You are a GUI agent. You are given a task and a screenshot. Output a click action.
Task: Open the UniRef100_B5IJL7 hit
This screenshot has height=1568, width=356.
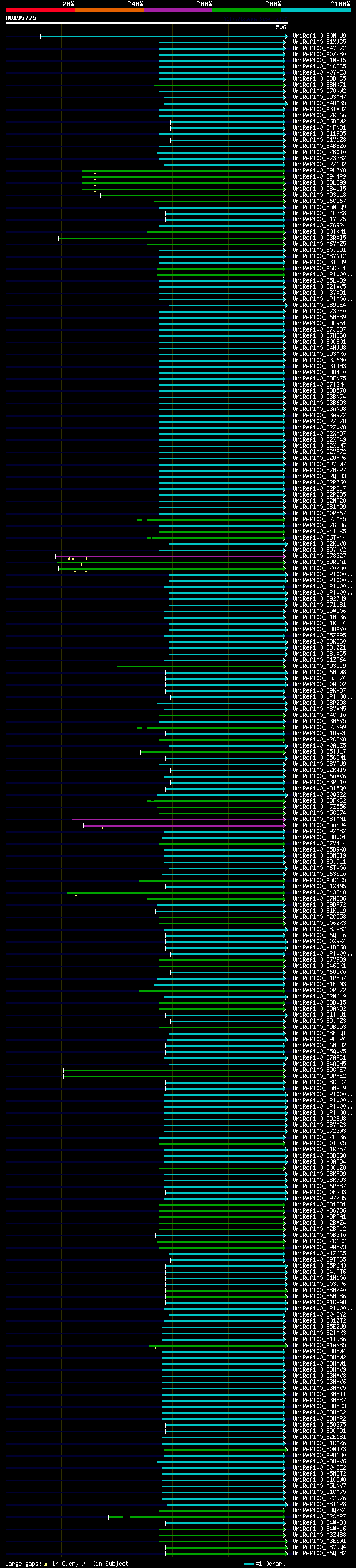click(x=319, y=752)
